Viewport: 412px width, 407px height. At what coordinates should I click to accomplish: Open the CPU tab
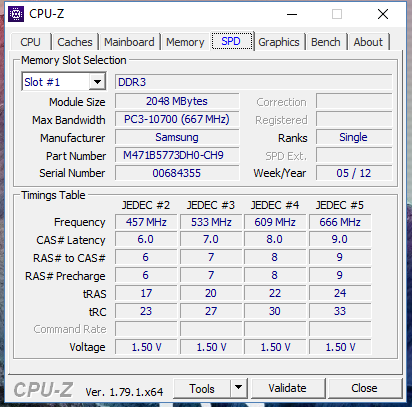click(30, 42)
